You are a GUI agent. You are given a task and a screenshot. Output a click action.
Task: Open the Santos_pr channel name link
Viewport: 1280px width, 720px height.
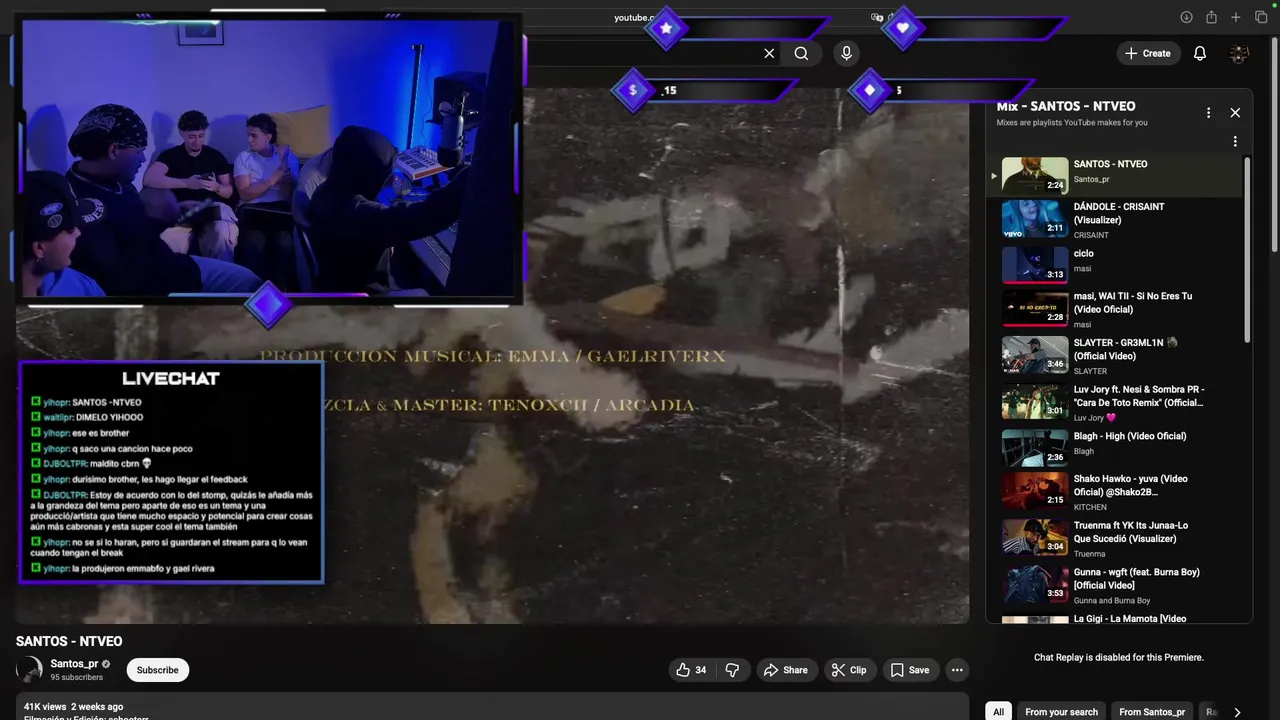74,664
